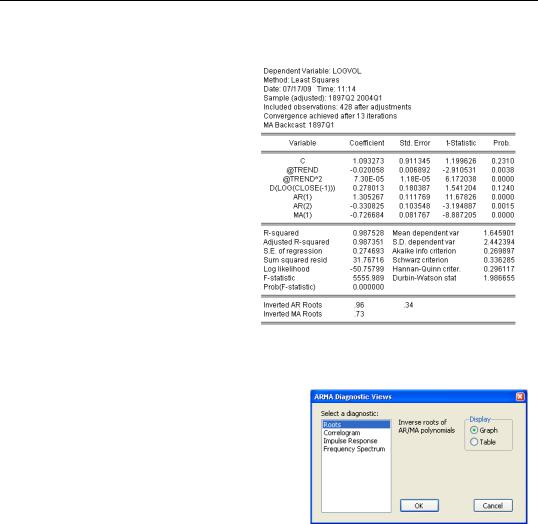
Task: Select the Table display radio button
Action: click(x=474, y=442)
